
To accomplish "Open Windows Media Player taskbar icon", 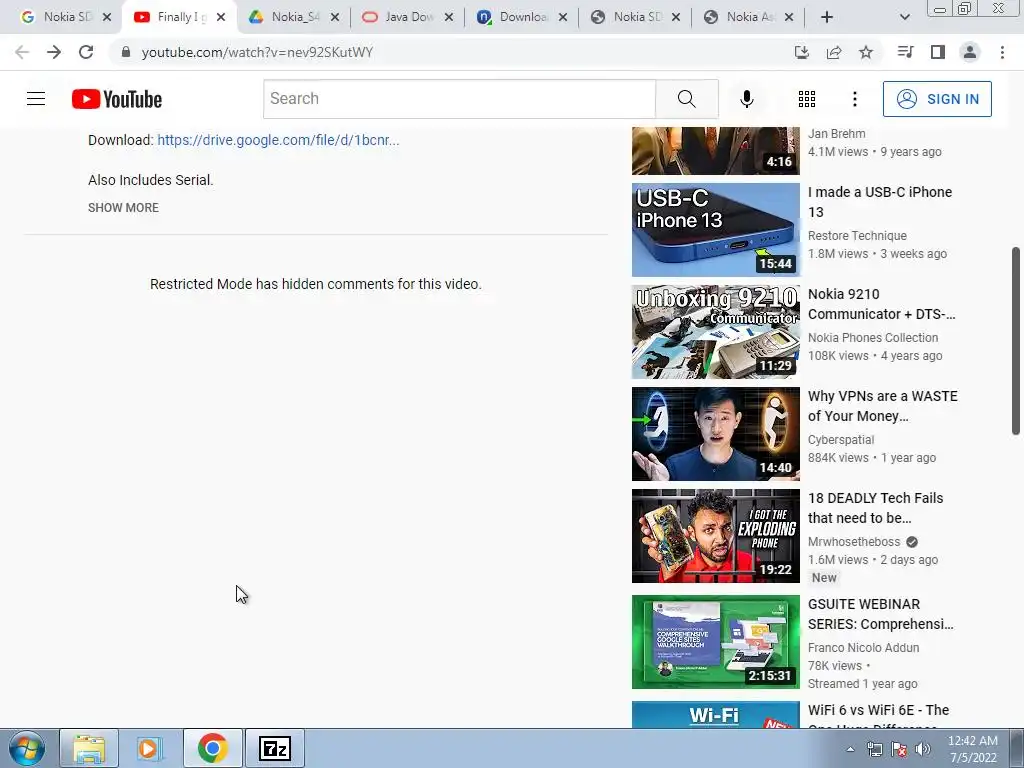I will click(x=150, y=748).
